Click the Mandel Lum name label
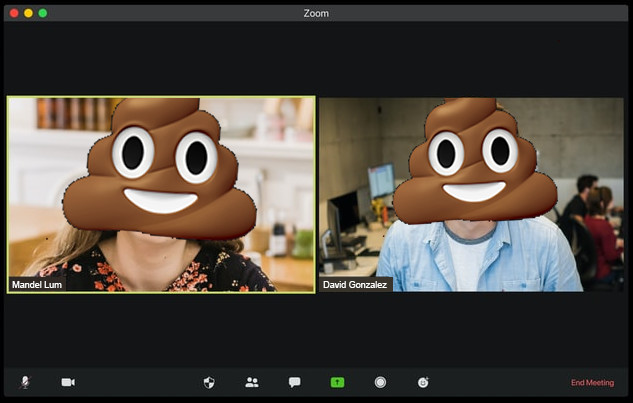Screen dimensions: 633x403 tap(36, 285)
